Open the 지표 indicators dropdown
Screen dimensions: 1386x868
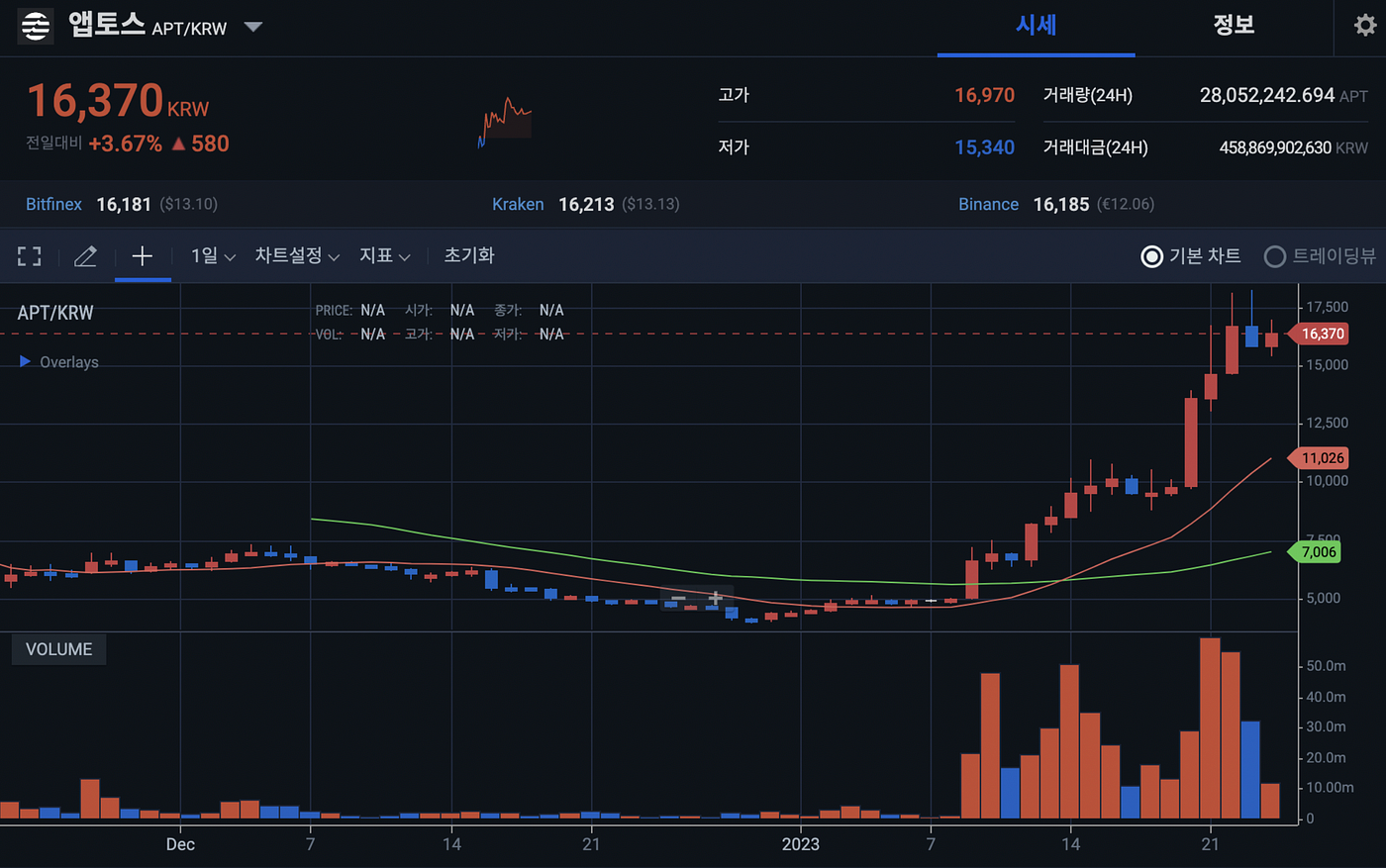click(x=384, y=255)
